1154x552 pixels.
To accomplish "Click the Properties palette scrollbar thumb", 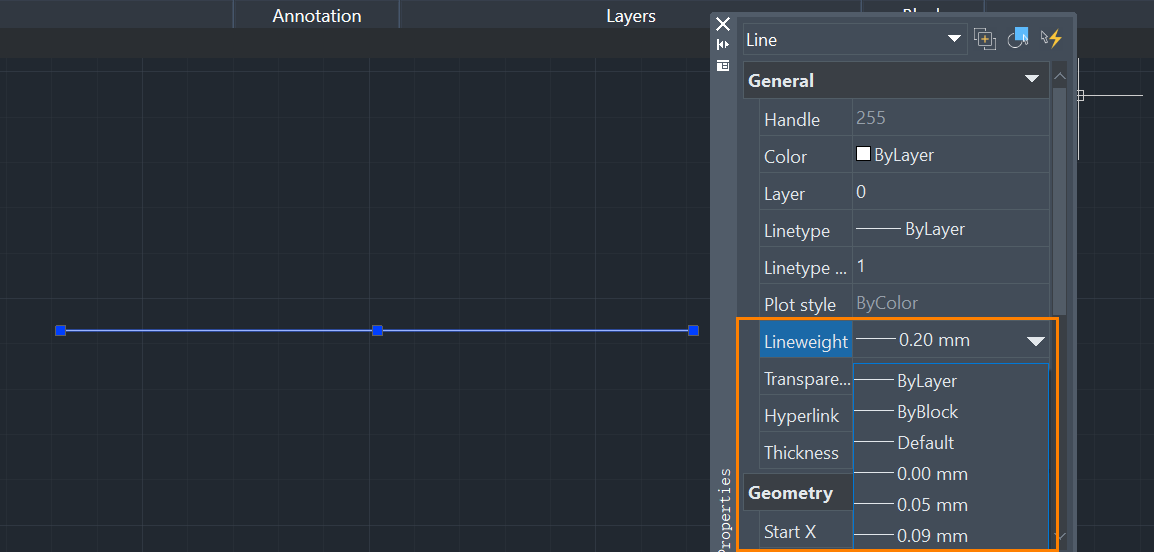I will (x=1059, y=202).
